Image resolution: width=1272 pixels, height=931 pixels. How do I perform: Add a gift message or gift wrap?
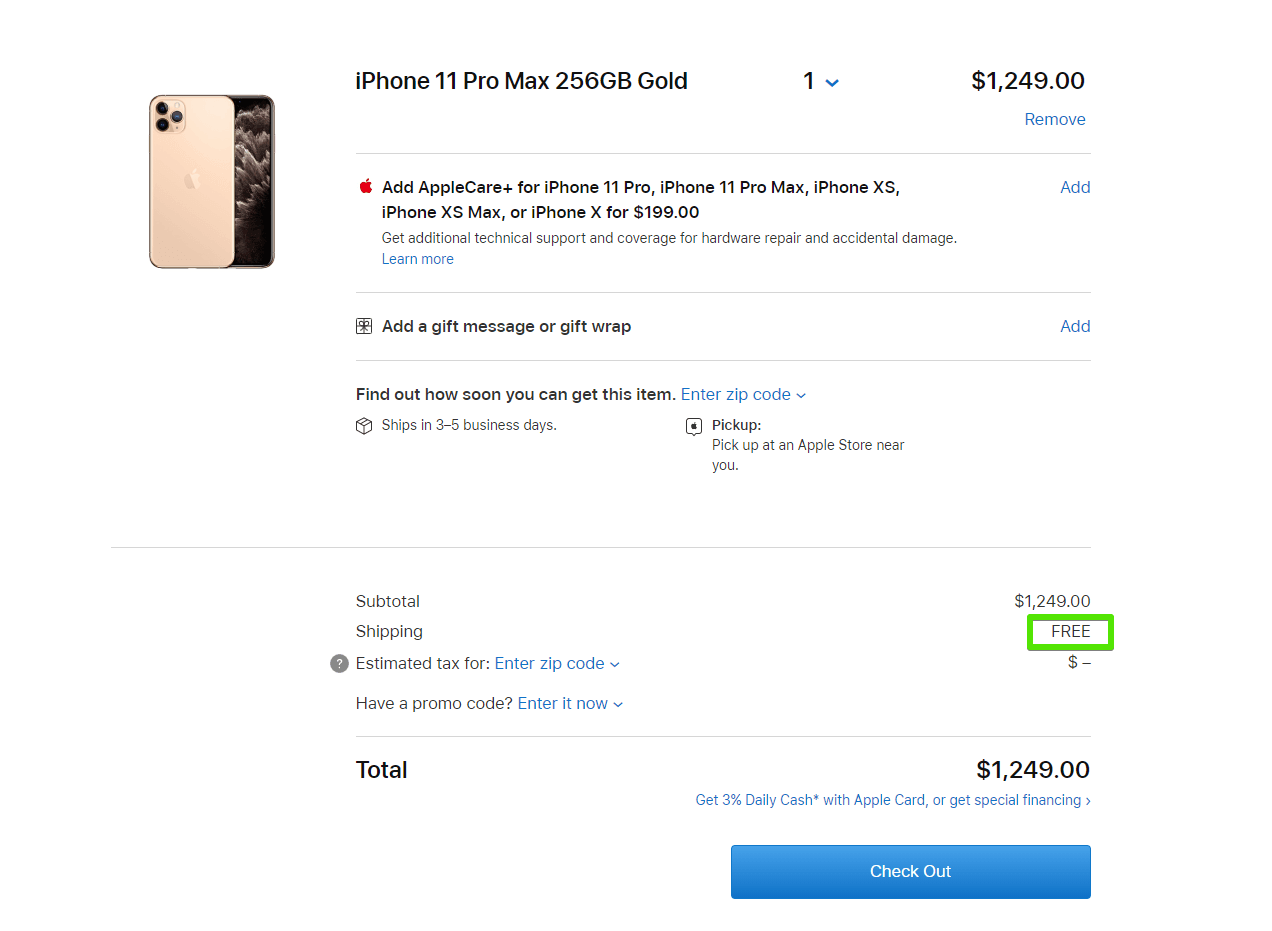(x=1075, y=326)
